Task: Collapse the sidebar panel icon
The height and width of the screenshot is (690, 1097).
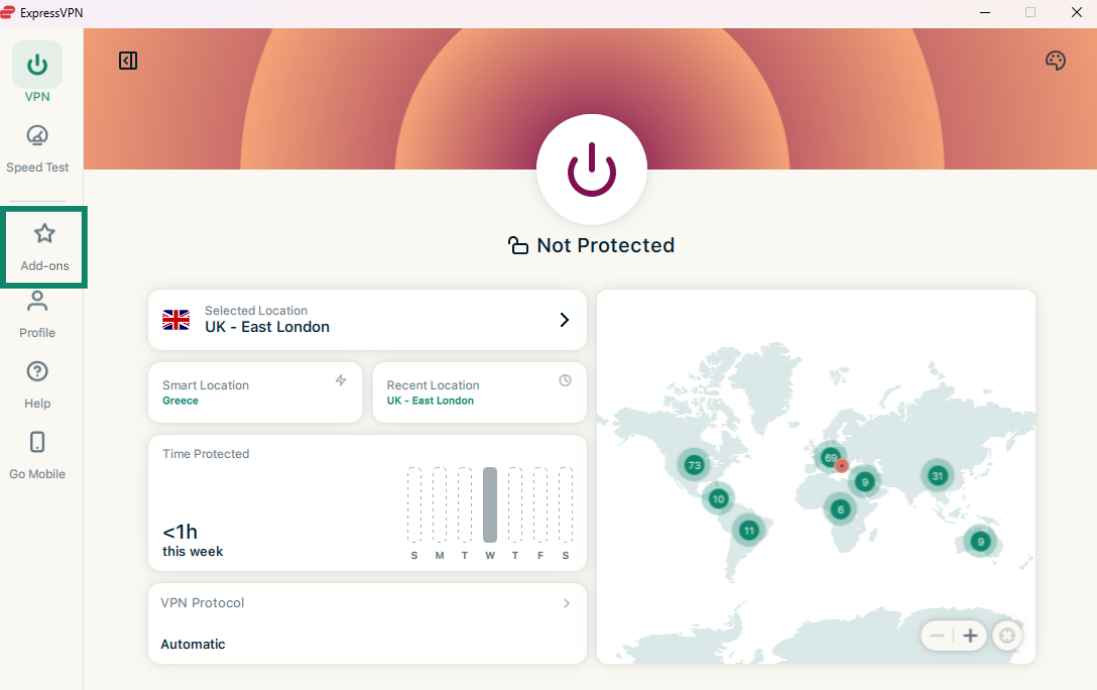Action: point(128,61)
